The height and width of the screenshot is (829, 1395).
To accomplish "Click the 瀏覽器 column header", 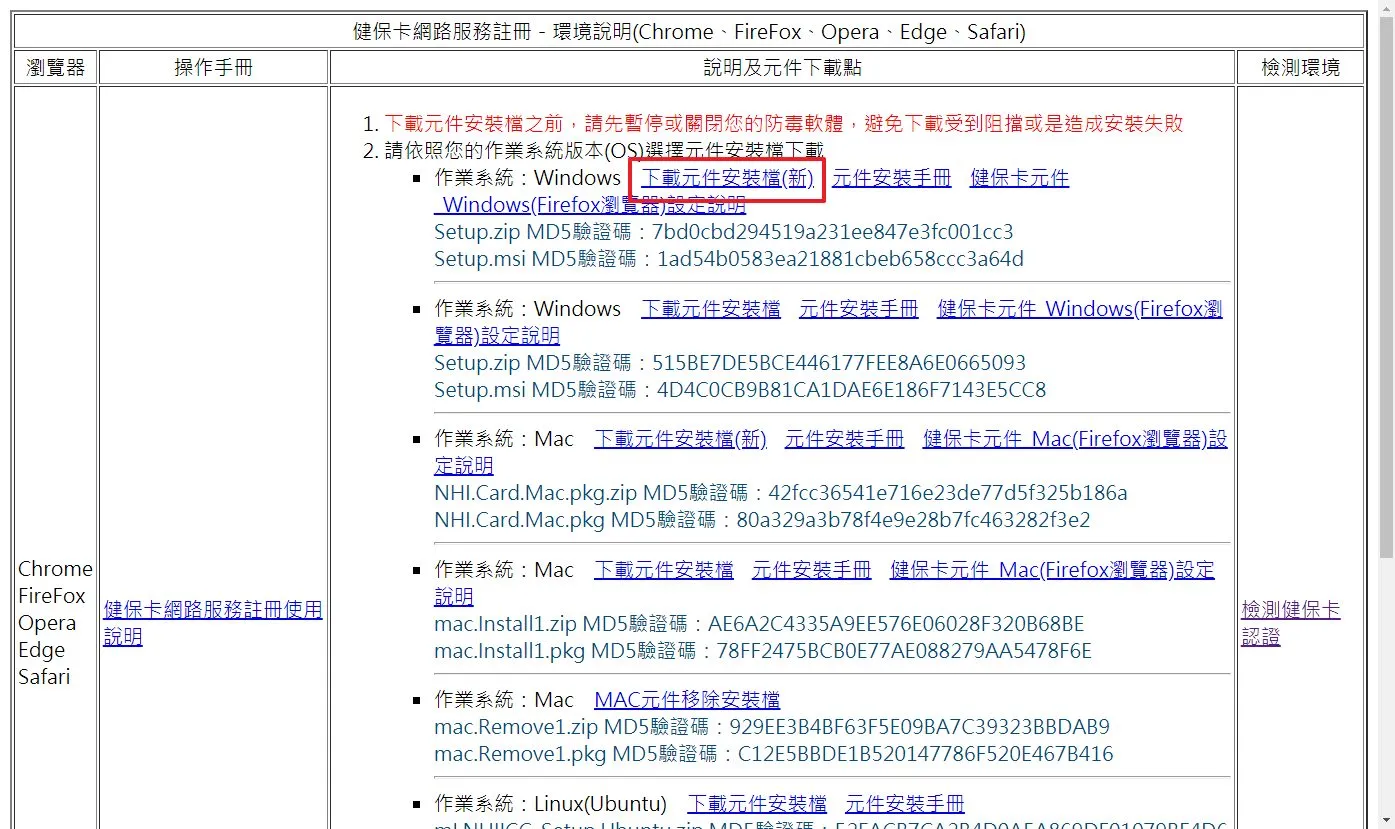I will (56, 68).
